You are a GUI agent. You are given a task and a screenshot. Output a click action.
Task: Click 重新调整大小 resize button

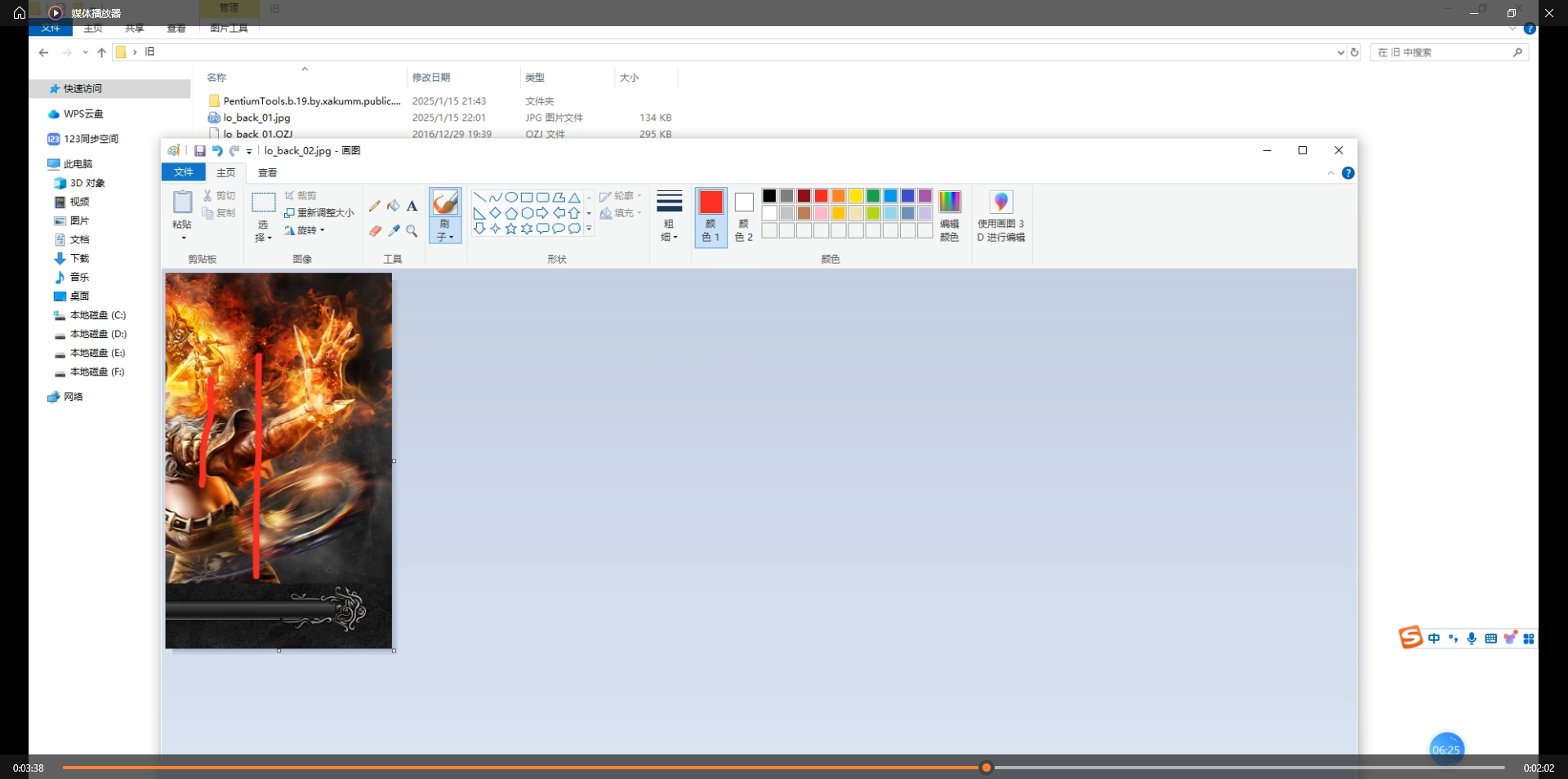tap(319, 213)
